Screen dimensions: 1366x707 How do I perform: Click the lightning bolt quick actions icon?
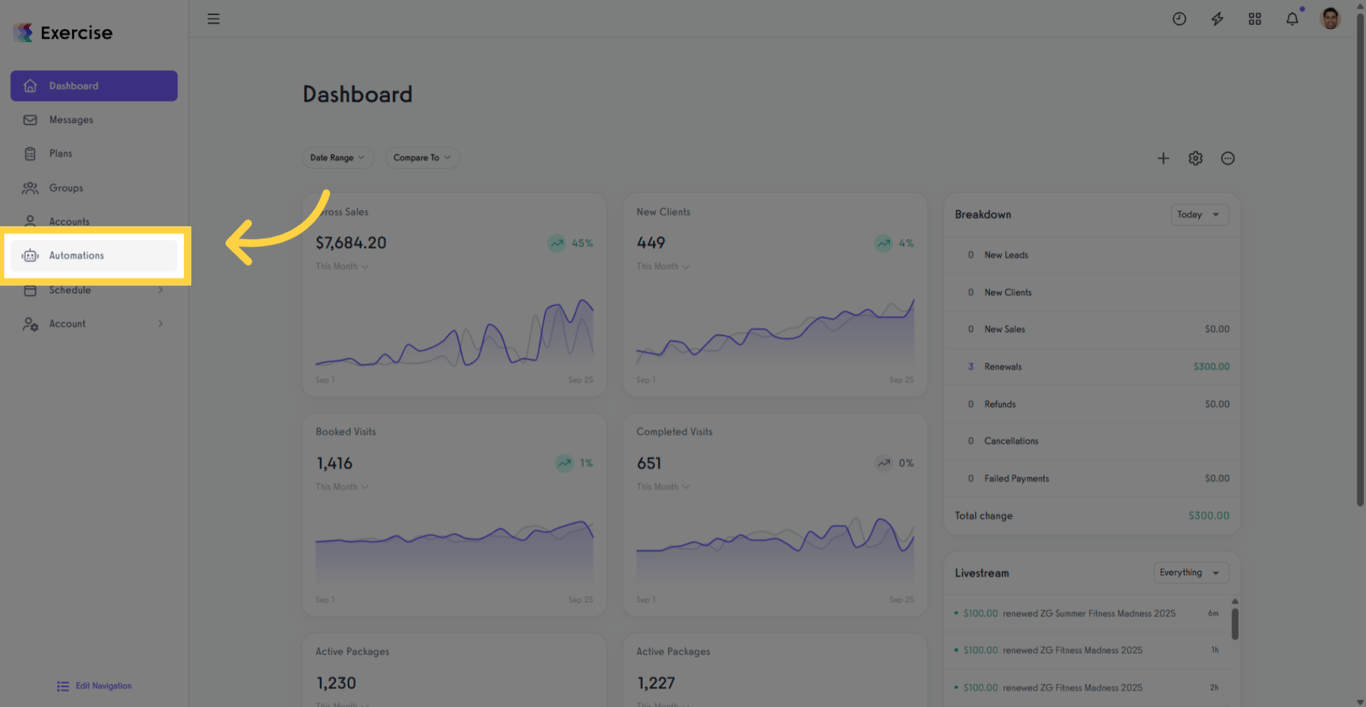(x=1217, y=19)
